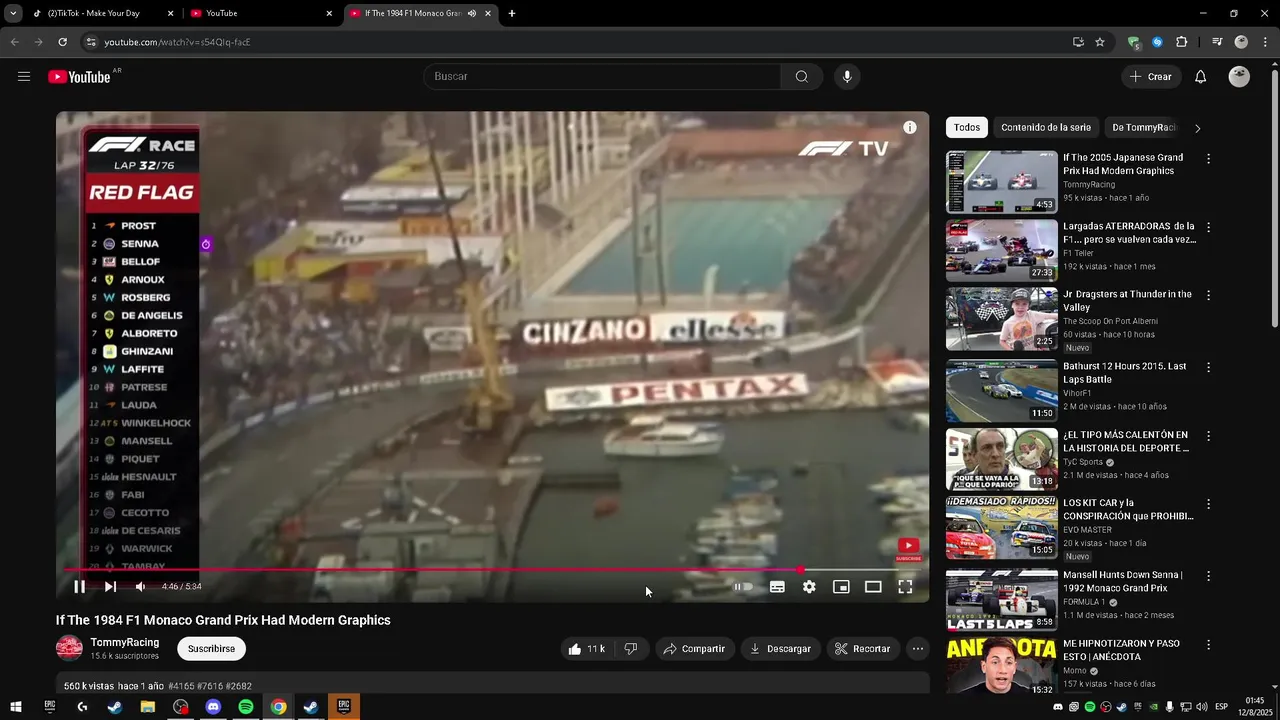Open Chrome extensions puzzle icon
Viewport: 1280px width, 720px height.
1181,42
